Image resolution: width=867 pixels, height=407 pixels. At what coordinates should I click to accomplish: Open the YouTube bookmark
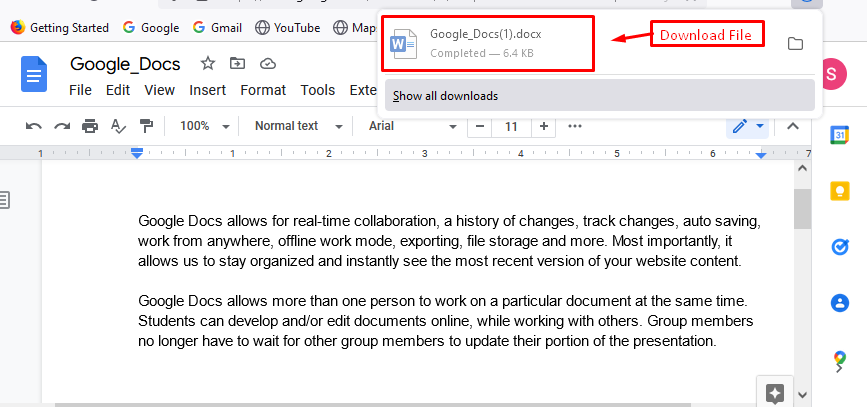pyautogui.click(x=288, y=27)
